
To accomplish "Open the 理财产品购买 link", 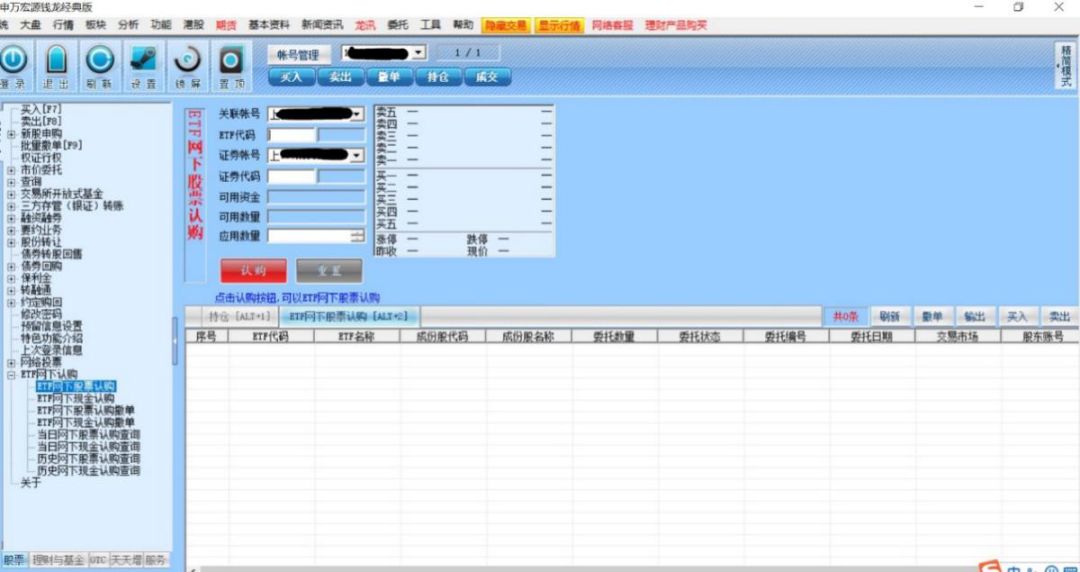I will 676,25.
